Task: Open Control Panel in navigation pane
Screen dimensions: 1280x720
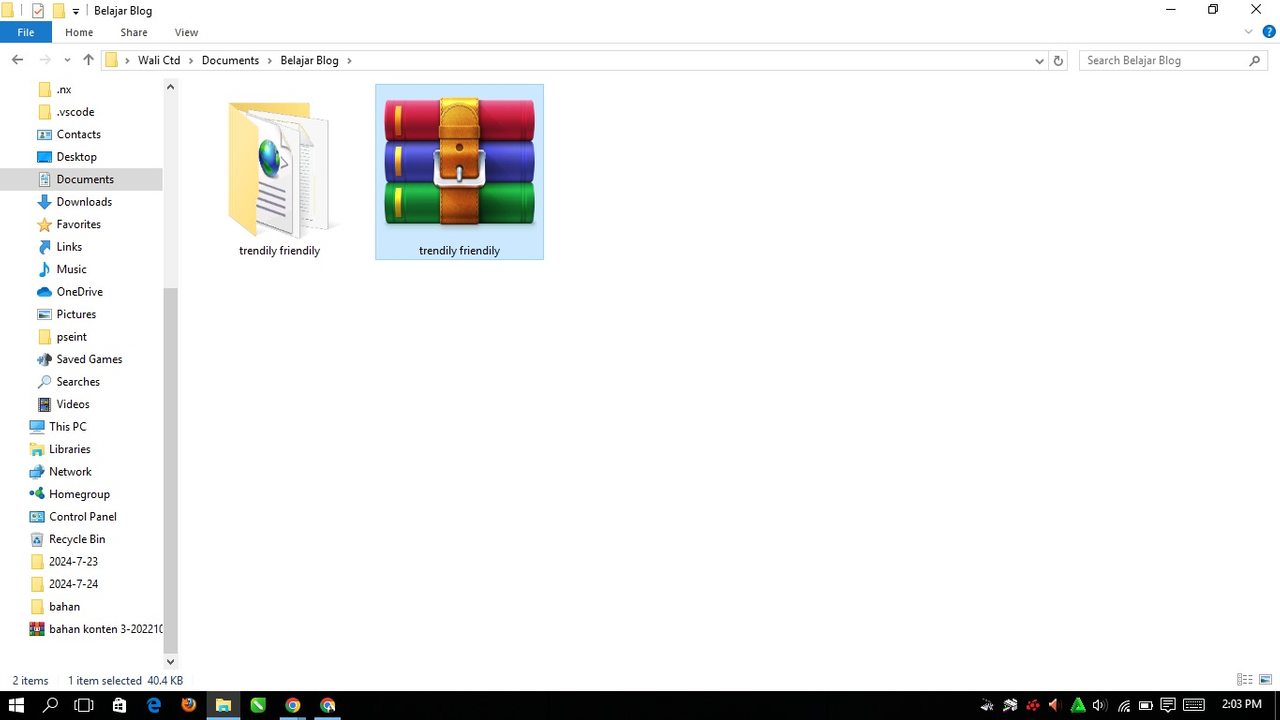Action: click(82, 517)
